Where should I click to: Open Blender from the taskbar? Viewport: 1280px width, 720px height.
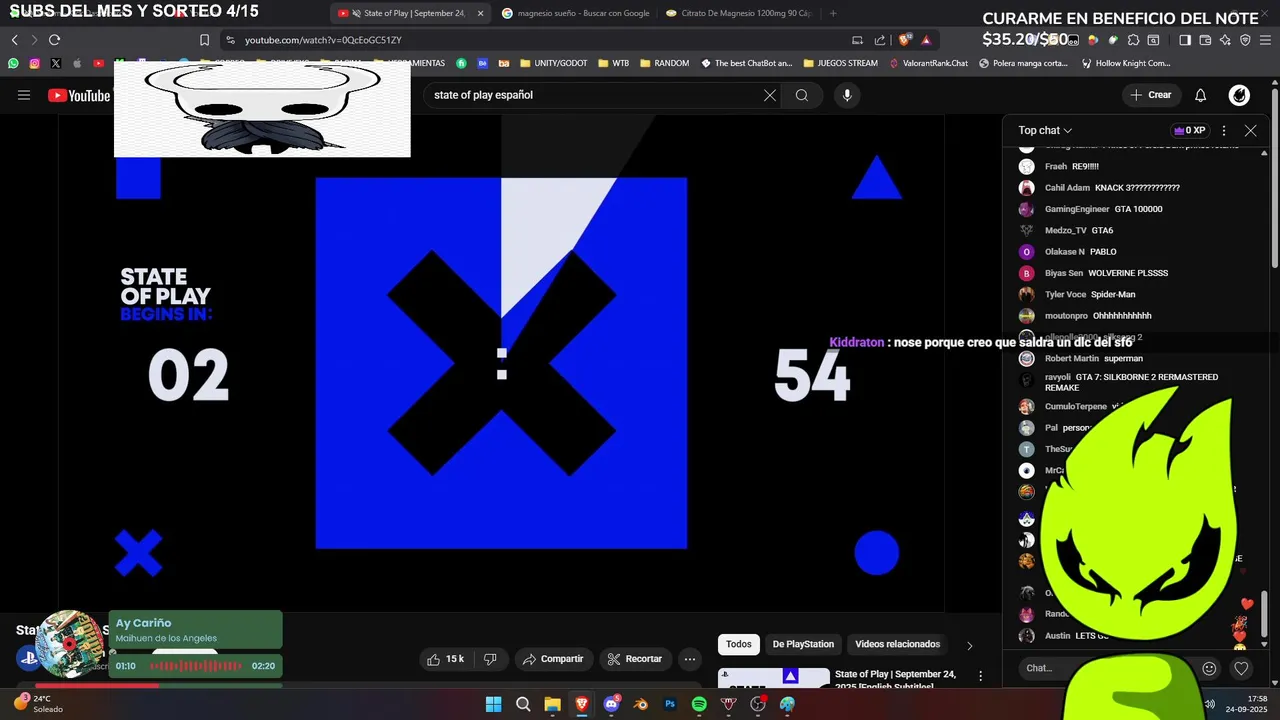[x=641, y=704]
